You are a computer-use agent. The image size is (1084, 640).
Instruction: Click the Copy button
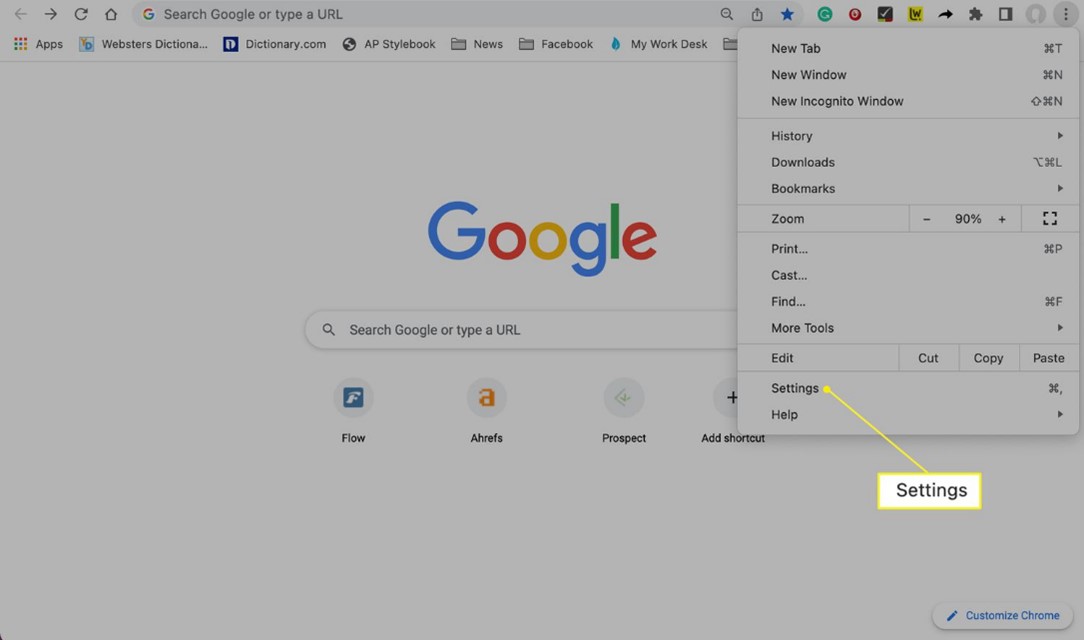pyautogui.click(x=989, y=358)
